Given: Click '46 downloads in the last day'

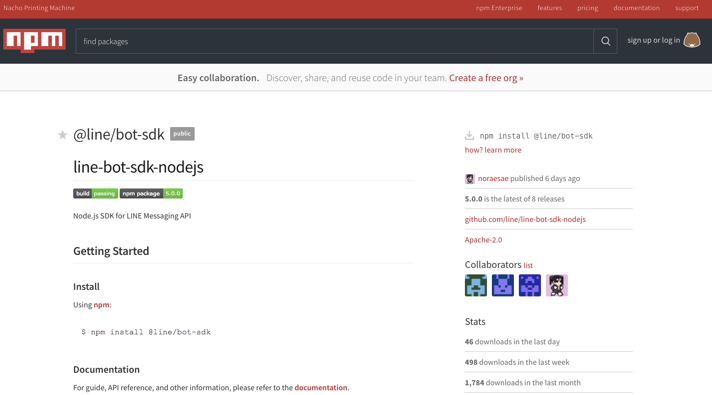Looking at the screenshot, I should coord(512,341).
